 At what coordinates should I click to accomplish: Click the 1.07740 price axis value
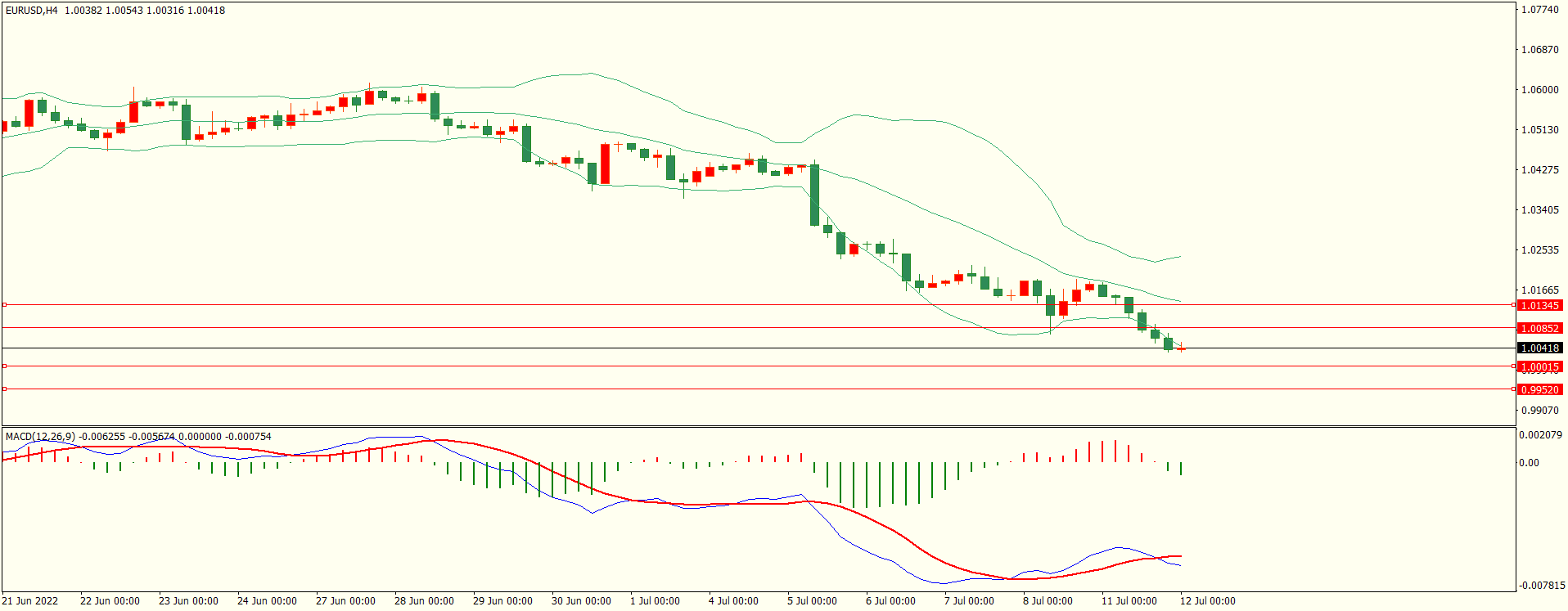[x=1539, y=10]
